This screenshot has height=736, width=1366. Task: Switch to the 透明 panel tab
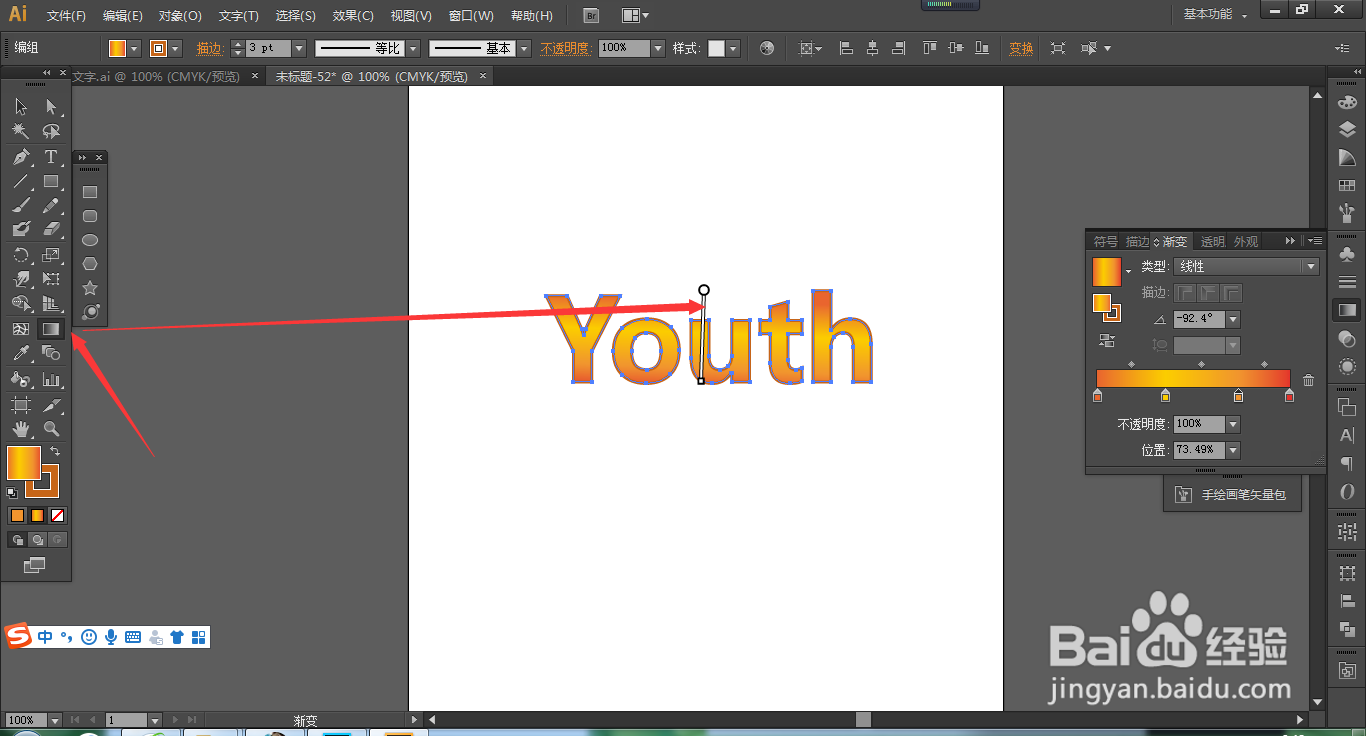pyautogui.click(x=1212, y=241)
